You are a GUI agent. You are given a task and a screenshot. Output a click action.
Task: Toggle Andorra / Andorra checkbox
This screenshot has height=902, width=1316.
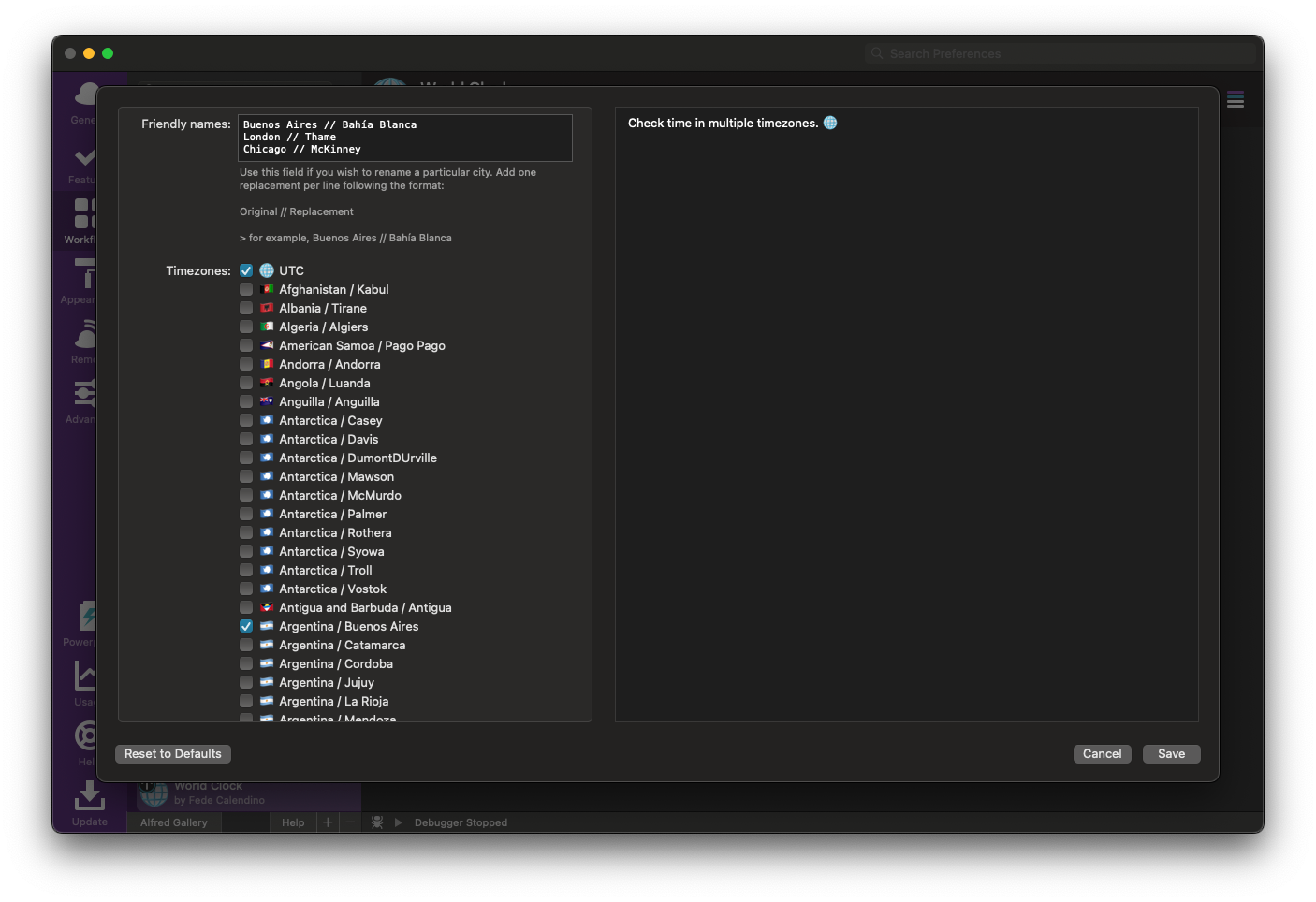click(x=246, y=364)
